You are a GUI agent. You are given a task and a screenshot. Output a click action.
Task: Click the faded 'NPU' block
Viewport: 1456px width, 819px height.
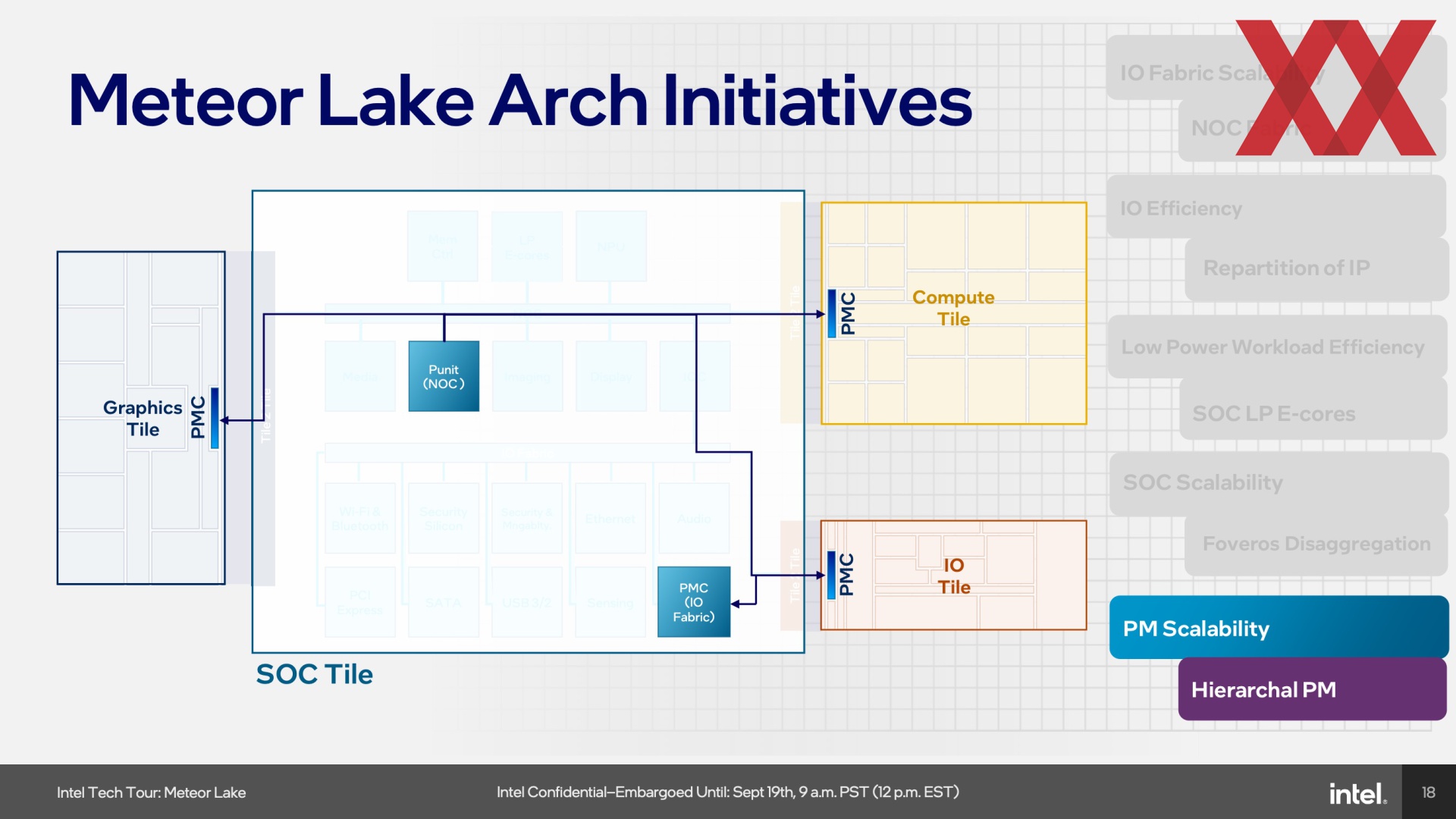pyautogui.click(x=610, y=246)
